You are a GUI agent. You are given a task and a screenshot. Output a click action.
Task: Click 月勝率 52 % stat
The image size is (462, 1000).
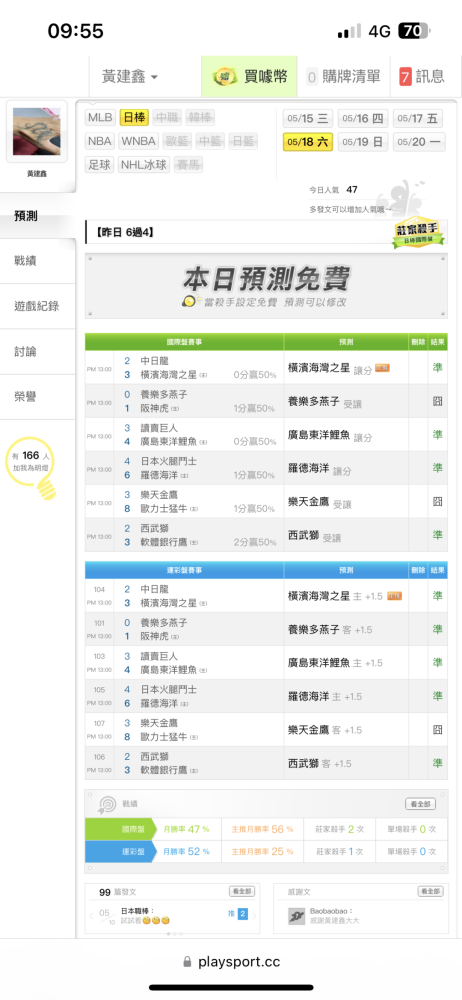186,851
